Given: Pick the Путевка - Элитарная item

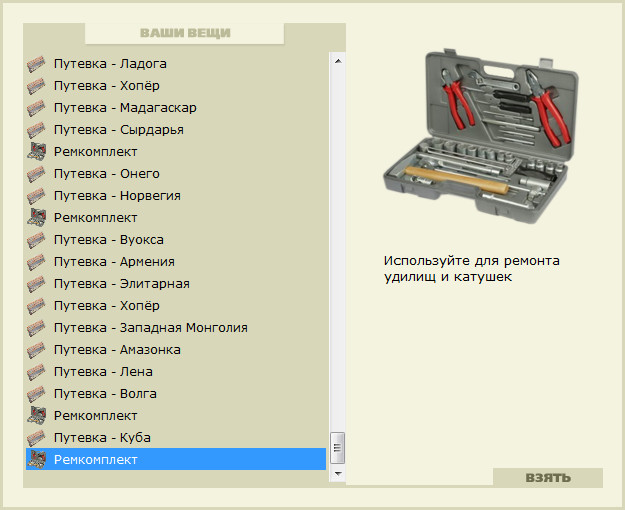Looking at the screenshot, I should [176, 284].
